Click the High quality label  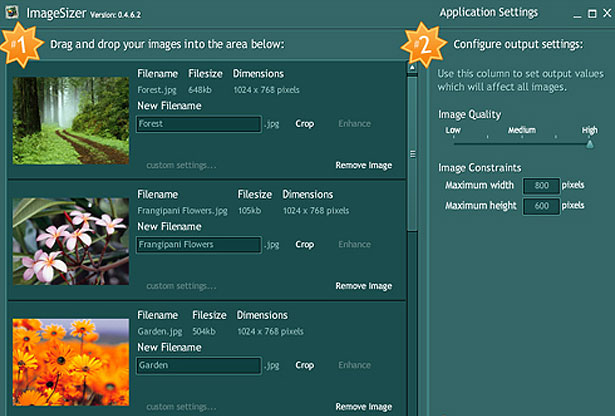pos(590,131)
